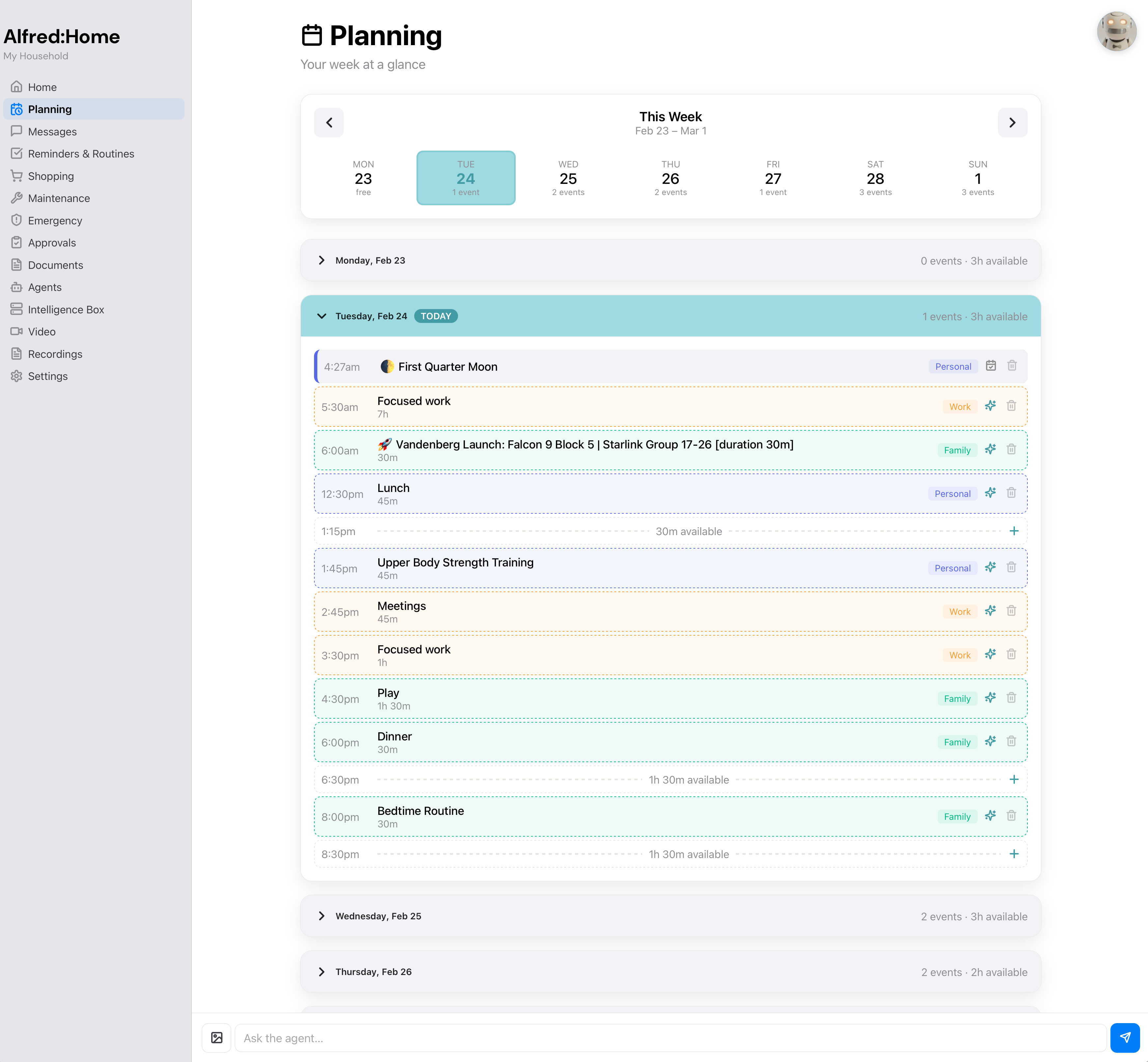The image size is (1148, 1062).
Task: Expand Monday, Feb 23 section
Action: 322,260
